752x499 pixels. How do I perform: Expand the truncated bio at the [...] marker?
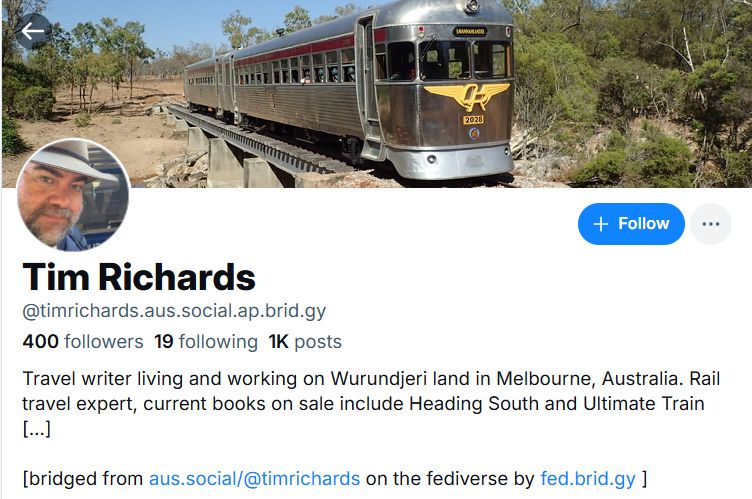tap(36, 428)
